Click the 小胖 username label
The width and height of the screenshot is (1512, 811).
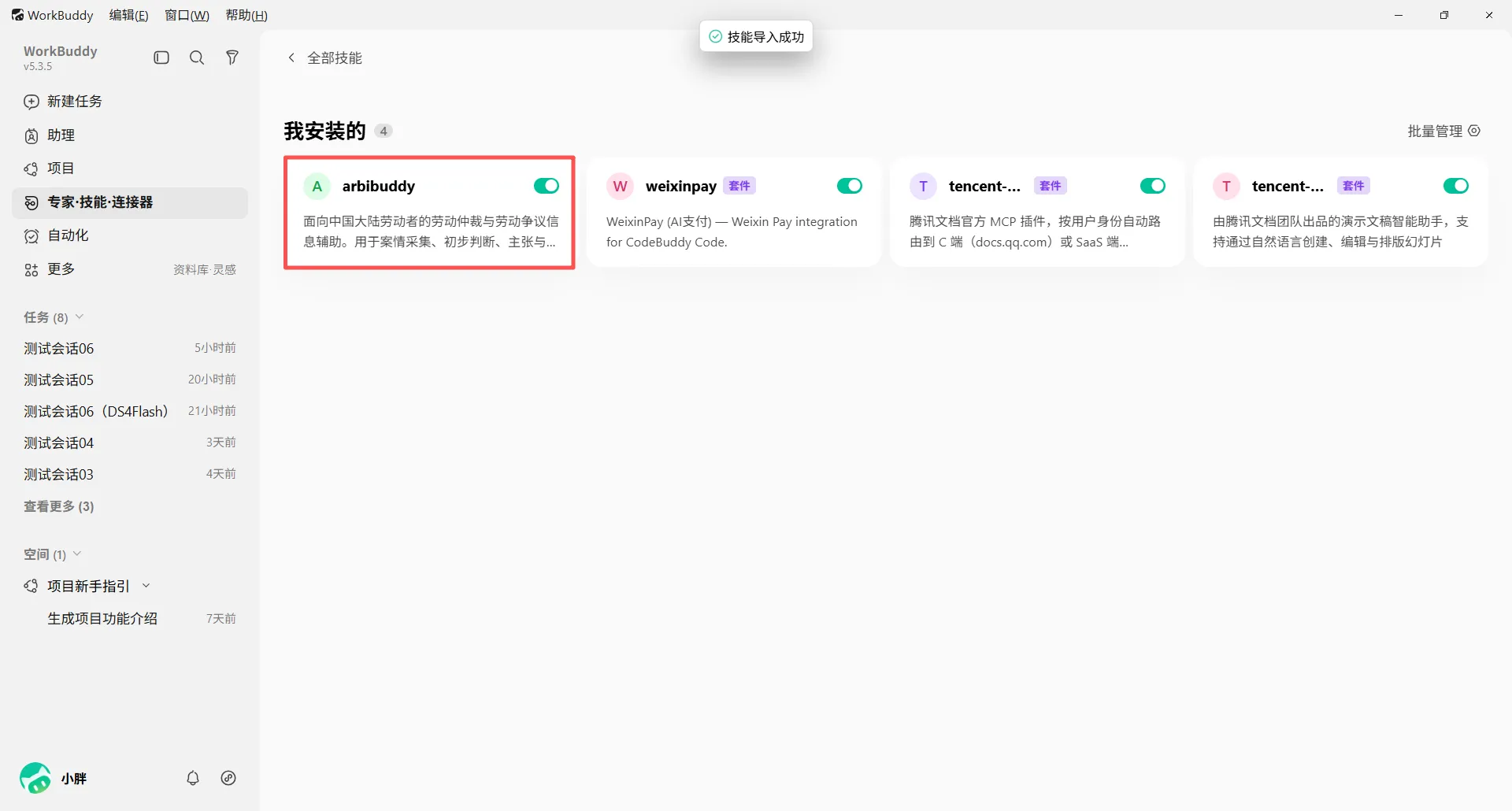[74, 778]
